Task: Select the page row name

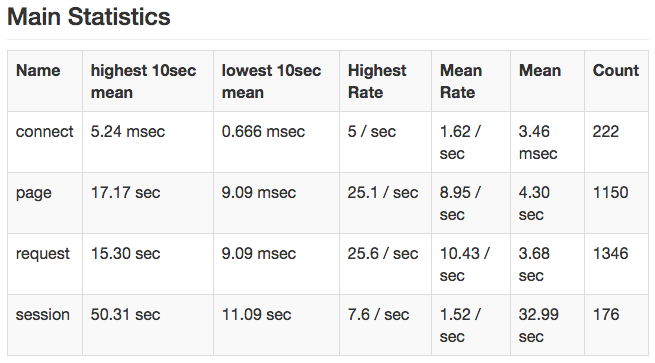Action: (x=33, y=193)
